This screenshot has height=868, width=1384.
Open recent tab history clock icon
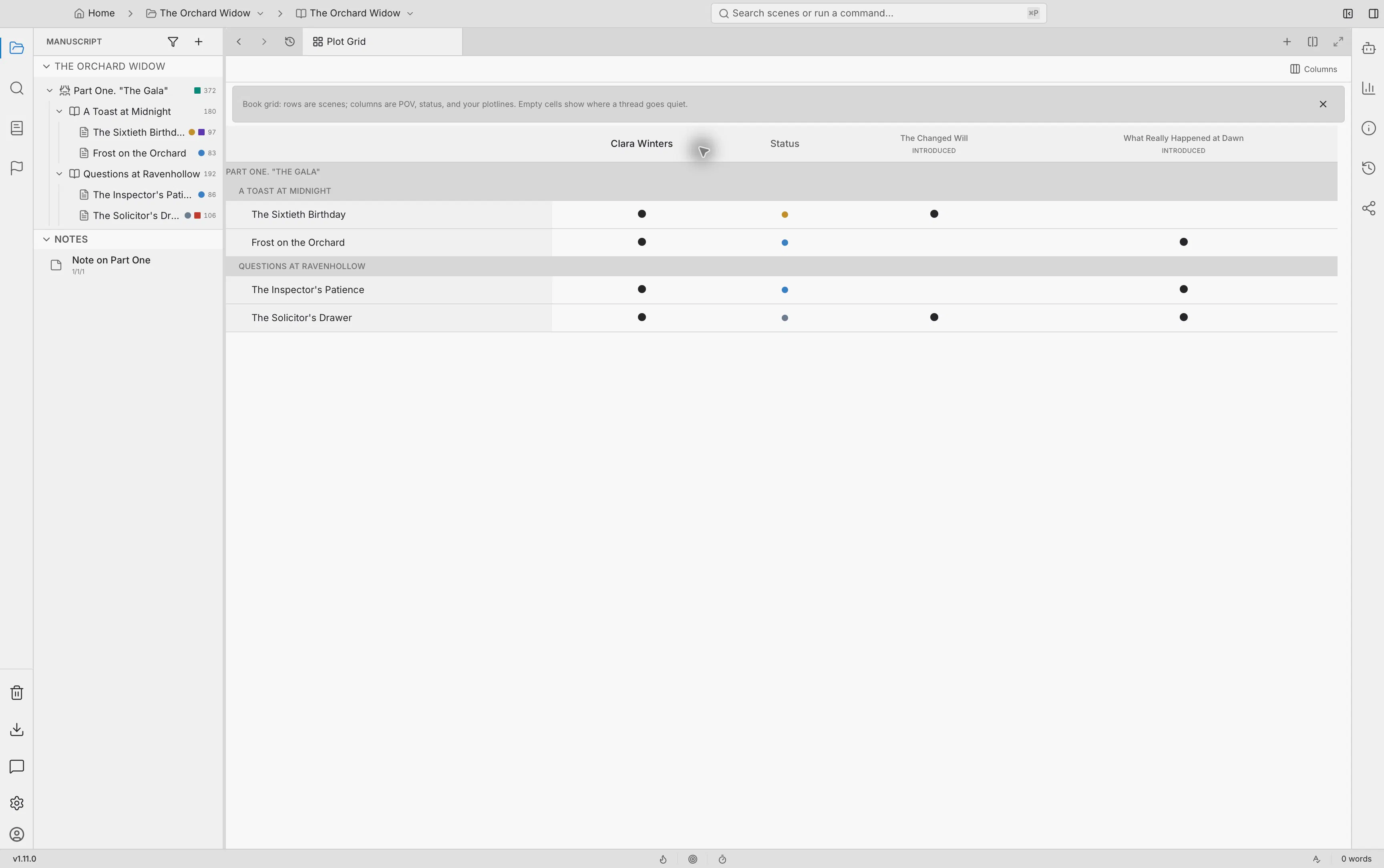290,41
